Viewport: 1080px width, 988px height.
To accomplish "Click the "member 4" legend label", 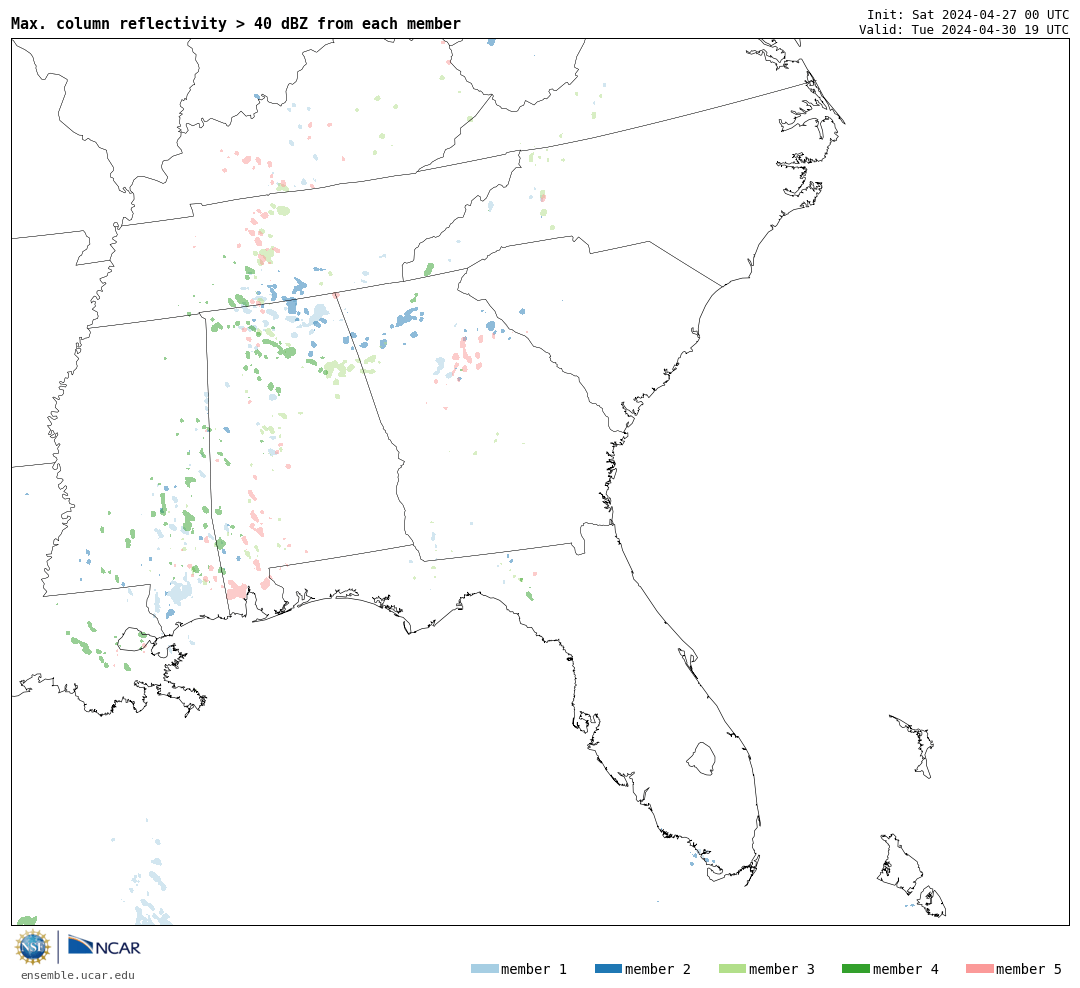I will click(905, 969).
